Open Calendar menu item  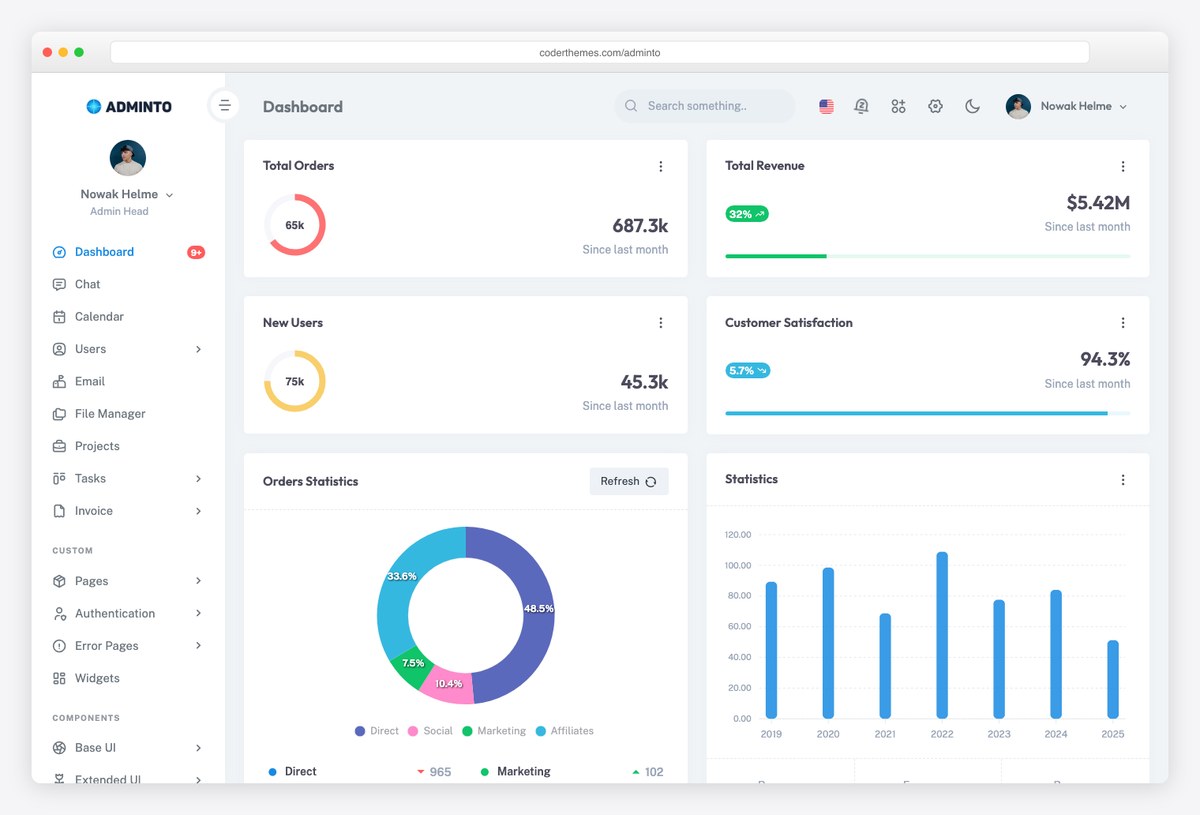128,317
